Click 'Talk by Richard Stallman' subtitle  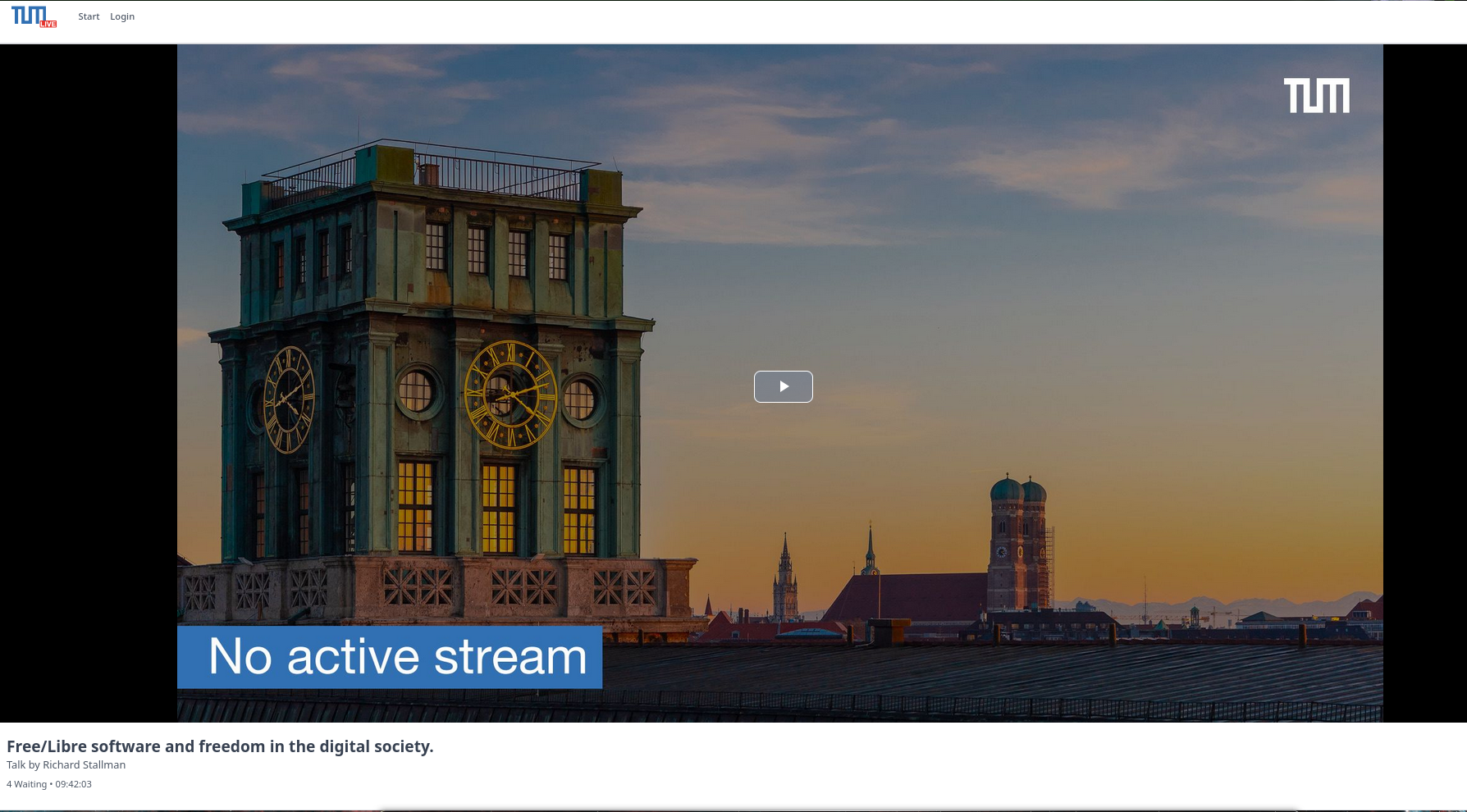(x=66, y=765)
